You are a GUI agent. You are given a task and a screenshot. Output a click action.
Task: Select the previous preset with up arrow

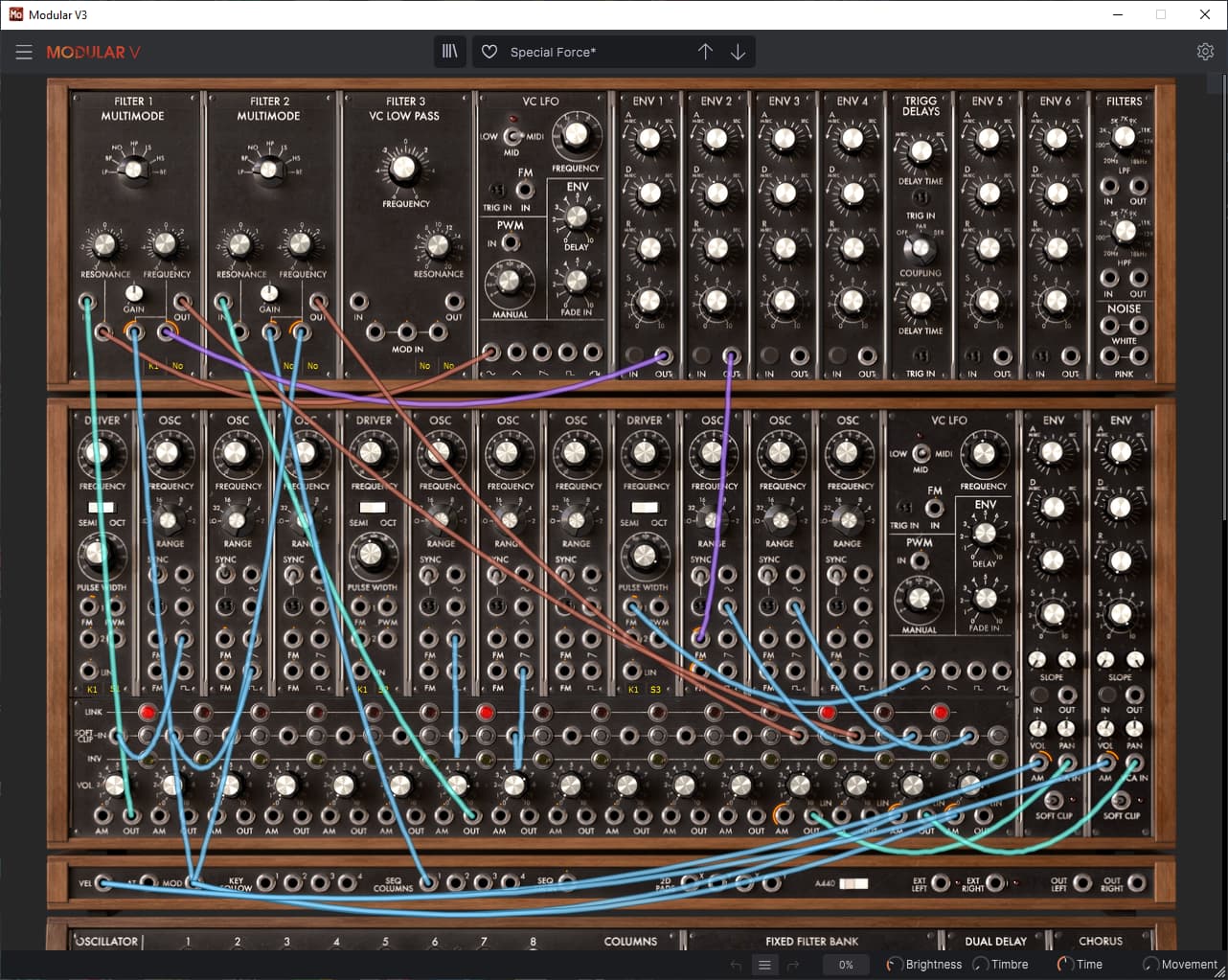coord(705,52)
